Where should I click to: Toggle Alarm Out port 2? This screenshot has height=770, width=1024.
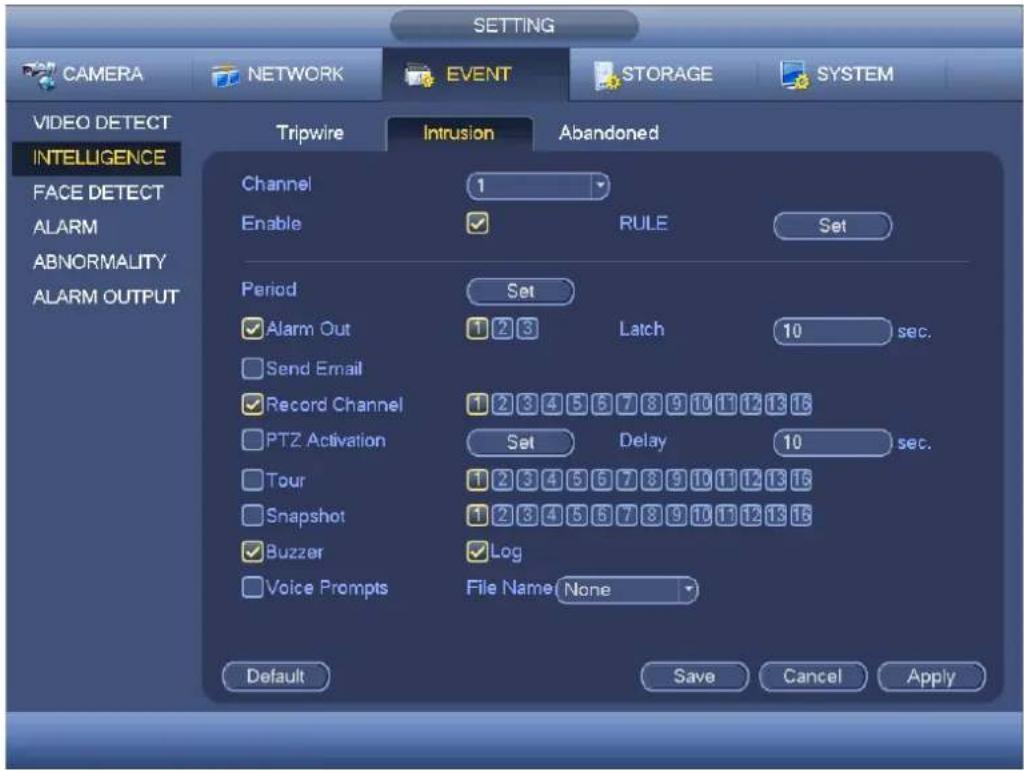tap(502, 329)
